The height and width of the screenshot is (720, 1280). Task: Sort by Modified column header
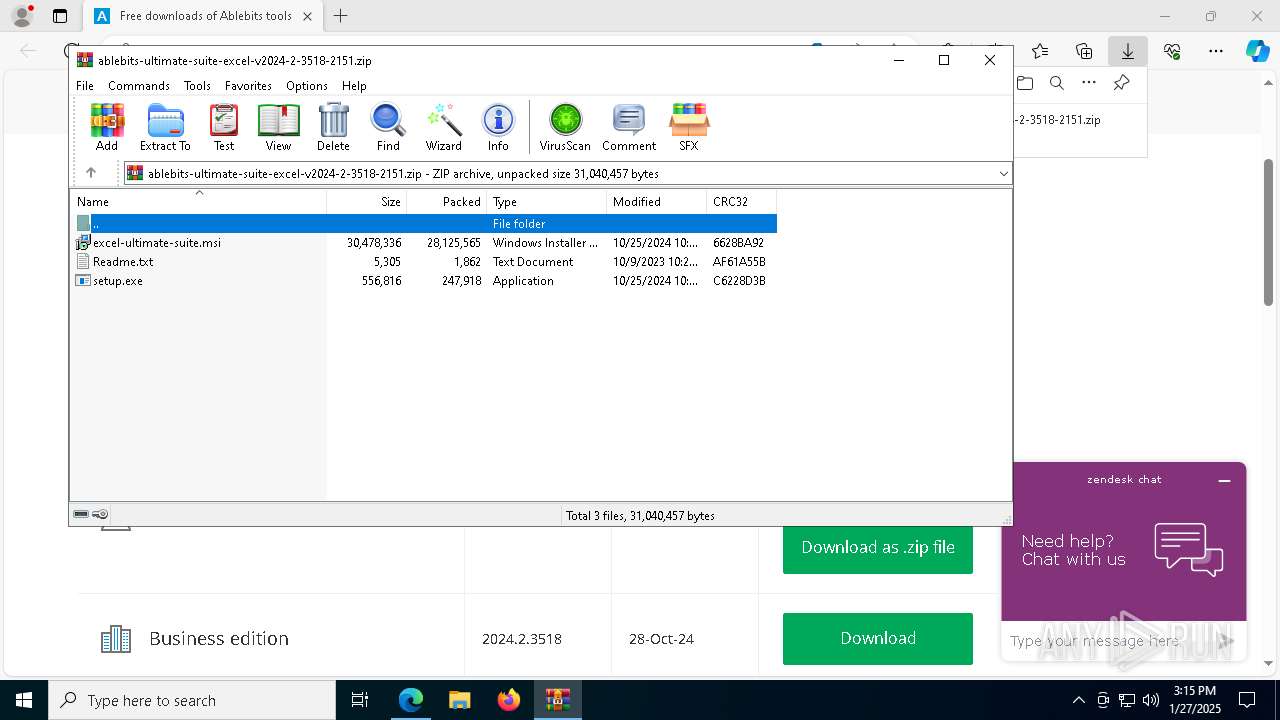tap(657, 202)
